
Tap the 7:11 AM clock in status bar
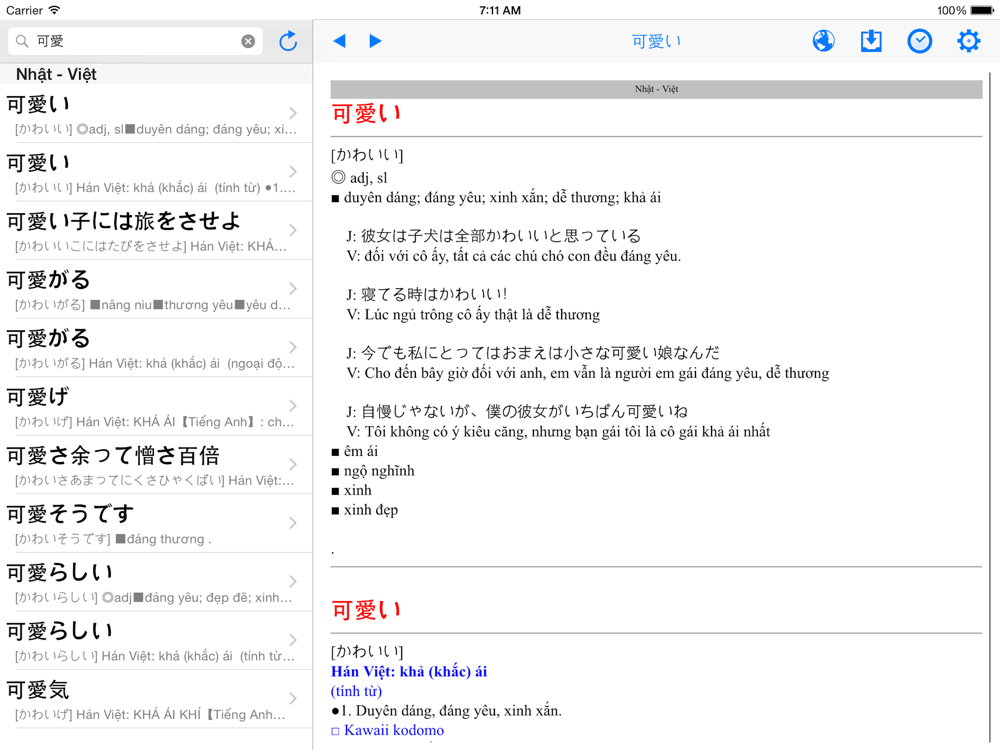coord(500,10)
